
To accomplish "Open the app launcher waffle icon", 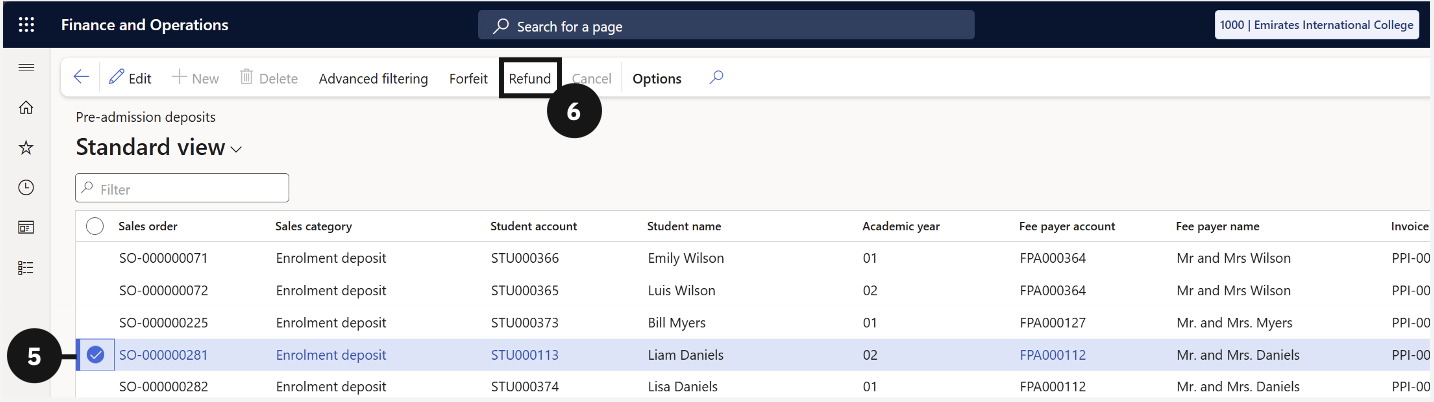I will (x=27, y=25).
